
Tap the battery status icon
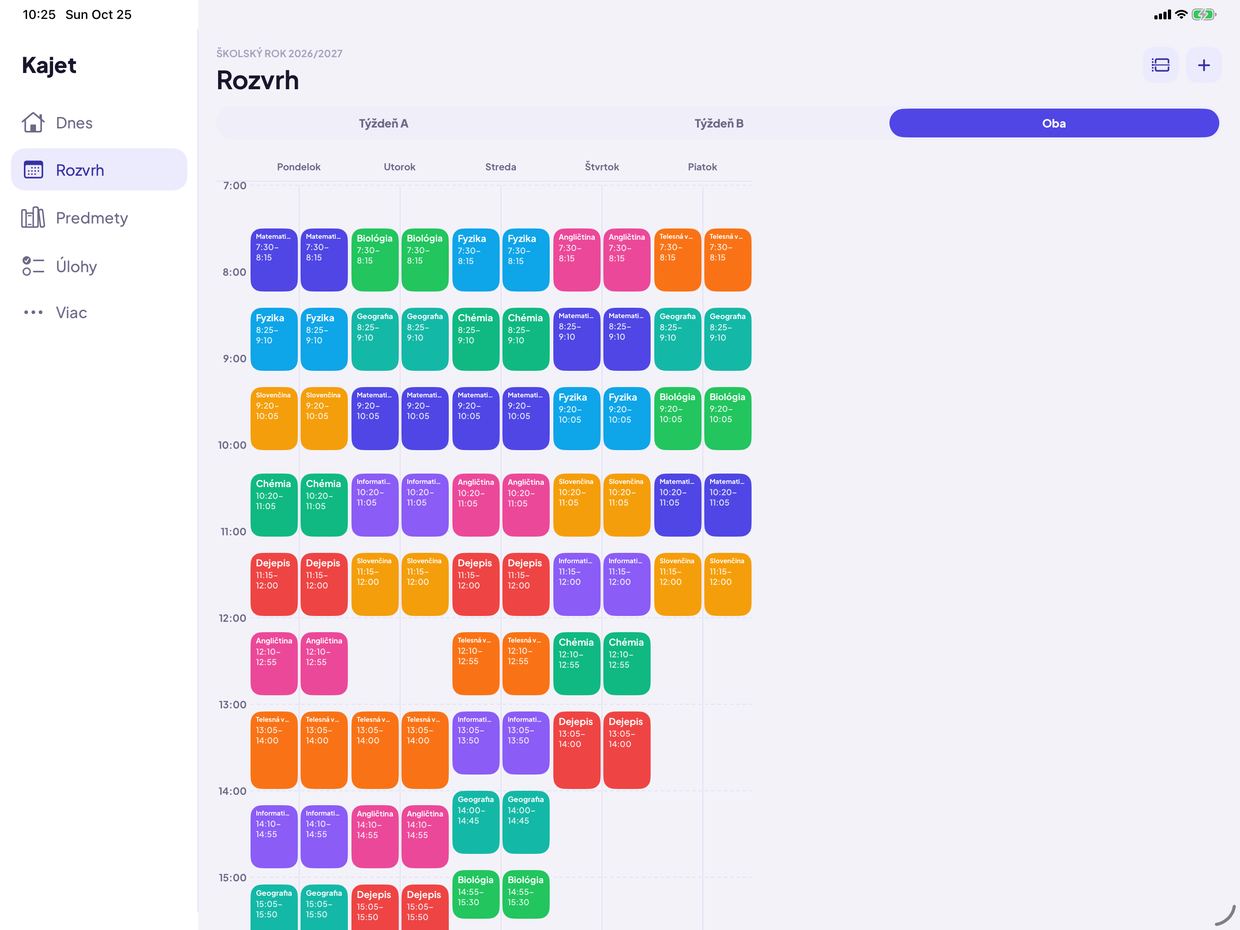tap(1204, 15)
